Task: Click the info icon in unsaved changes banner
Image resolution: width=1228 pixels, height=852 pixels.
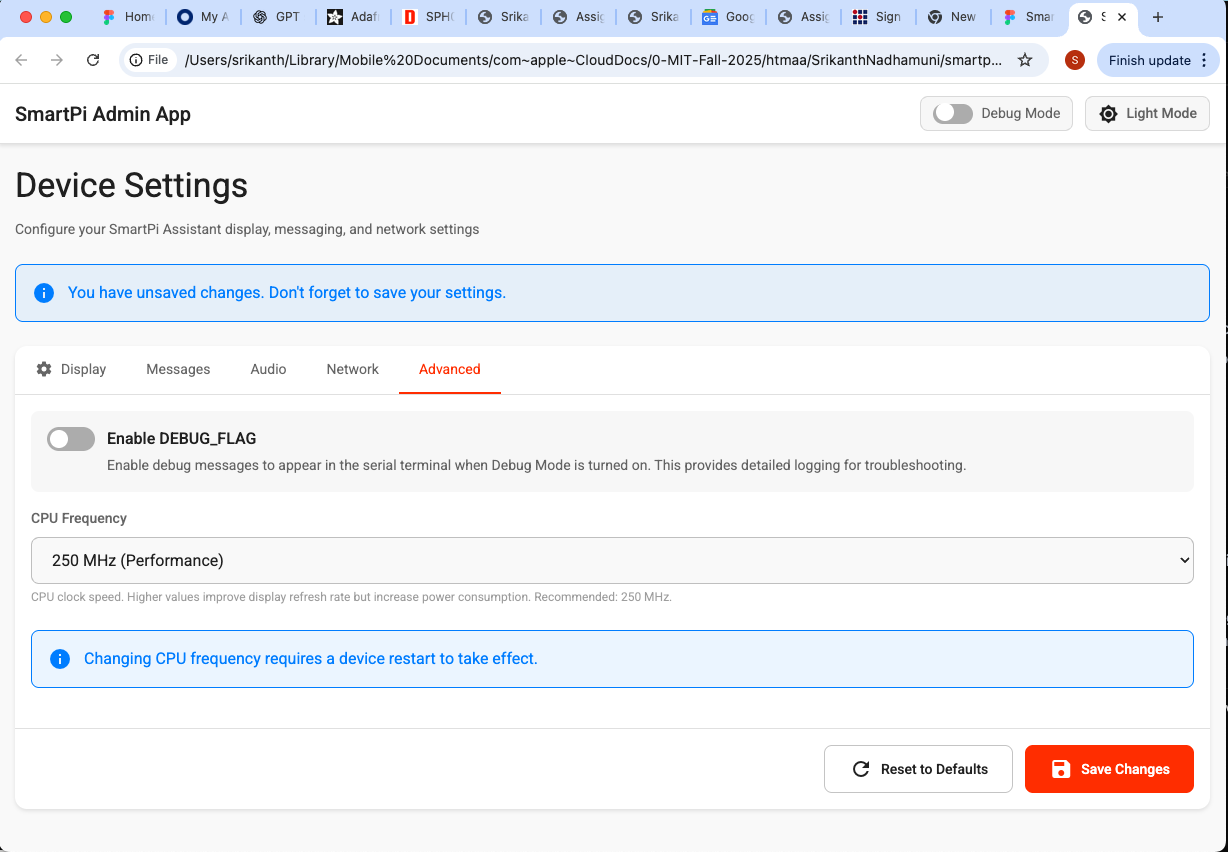Action: pyautogui.click(x=43, y=292)
